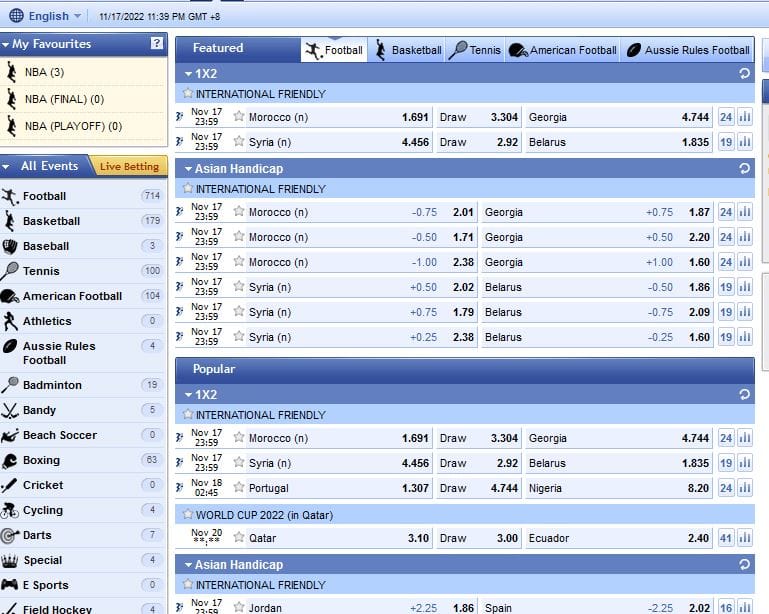Bet Draw 3.304 in Featured 1X2
769x614 pixels.
tap(479, 117)
